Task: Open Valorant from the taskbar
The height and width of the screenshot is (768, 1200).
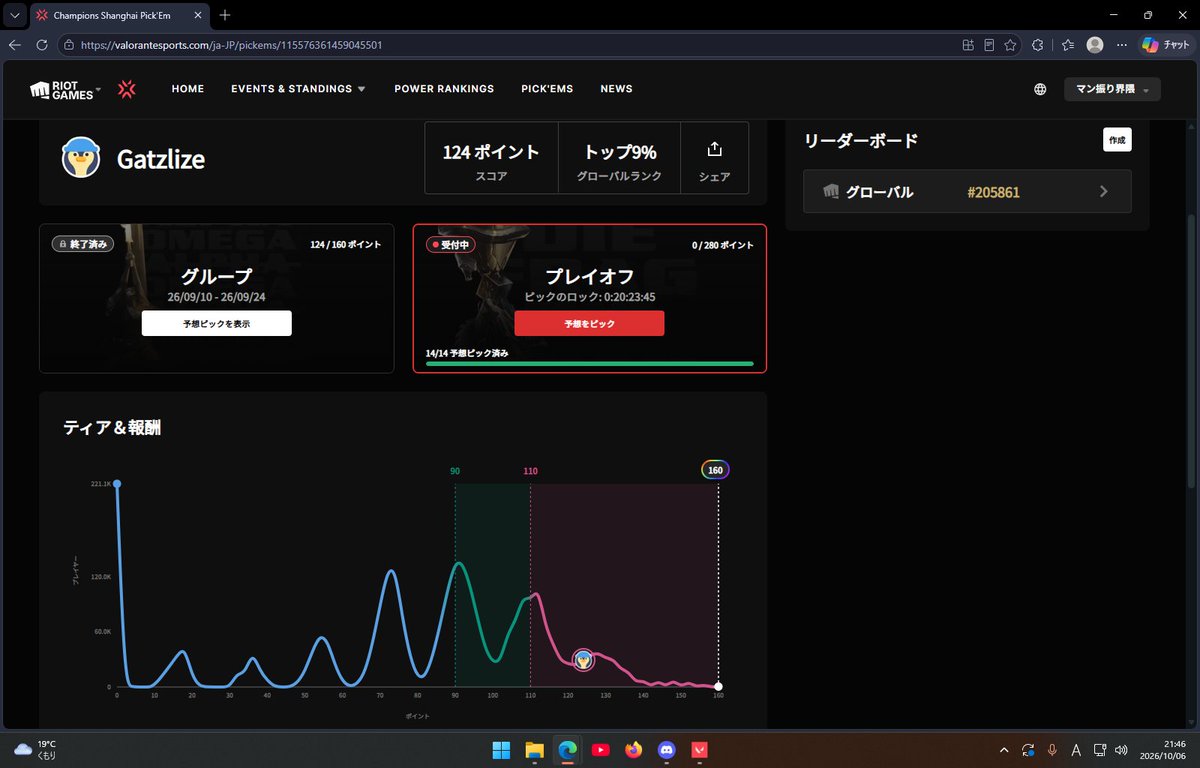Action: [699, 749]
